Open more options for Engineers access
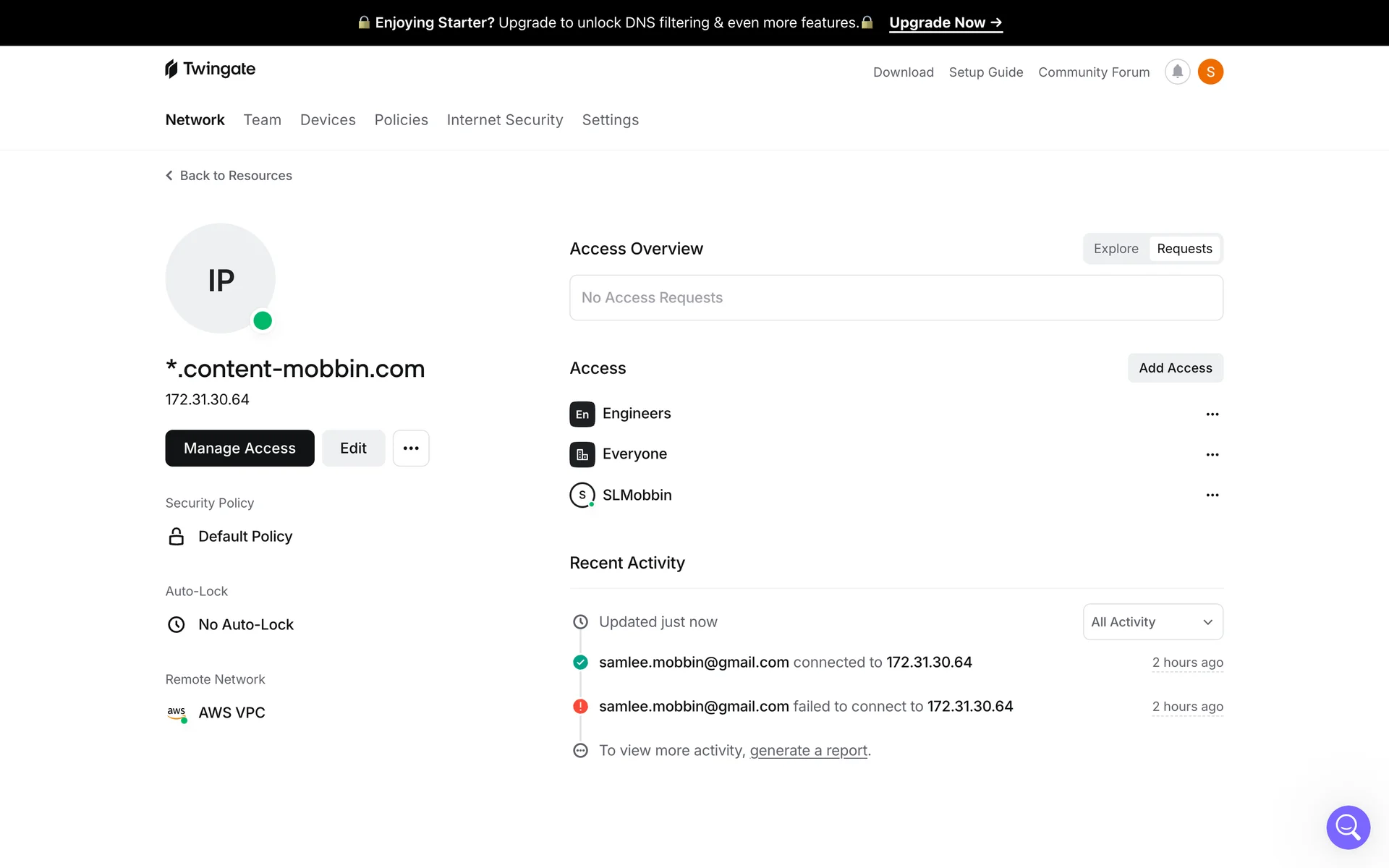Viewport: 1389px width, 868px height. coord(1212,414)
